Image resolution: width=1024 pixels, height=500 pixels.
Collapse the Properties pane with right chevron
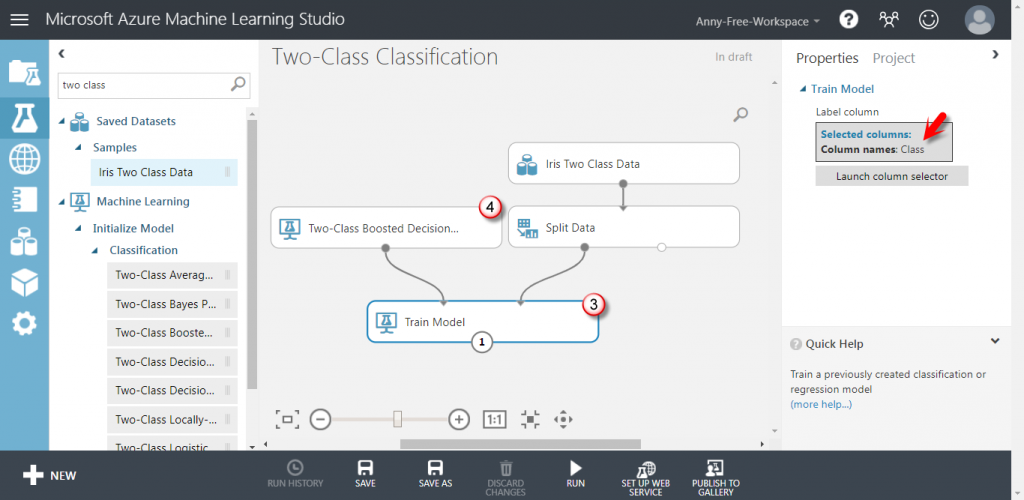(x=995, y=54)
